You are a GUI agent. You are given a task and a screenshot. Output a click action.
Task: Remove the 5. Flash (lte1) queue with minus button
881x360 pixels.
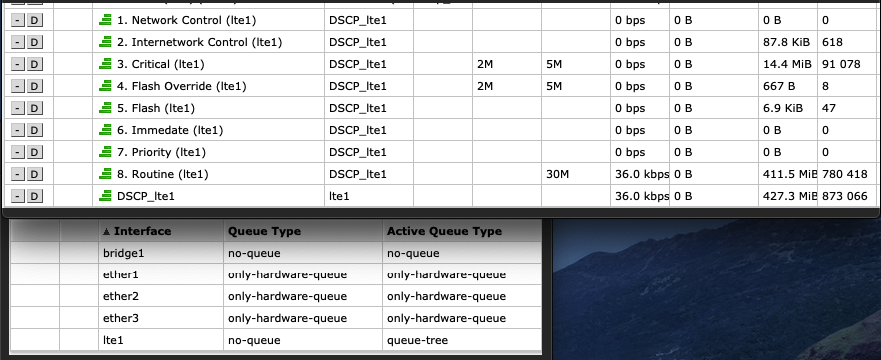(18, 108)
